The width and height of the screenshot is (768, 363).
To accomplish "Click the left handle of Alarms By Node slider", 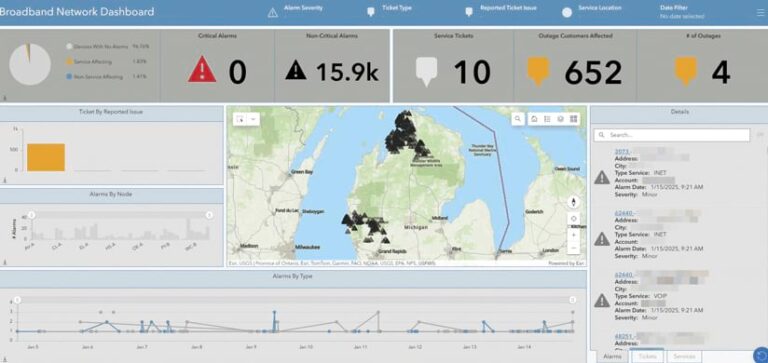I will click(x=31, y=215).
